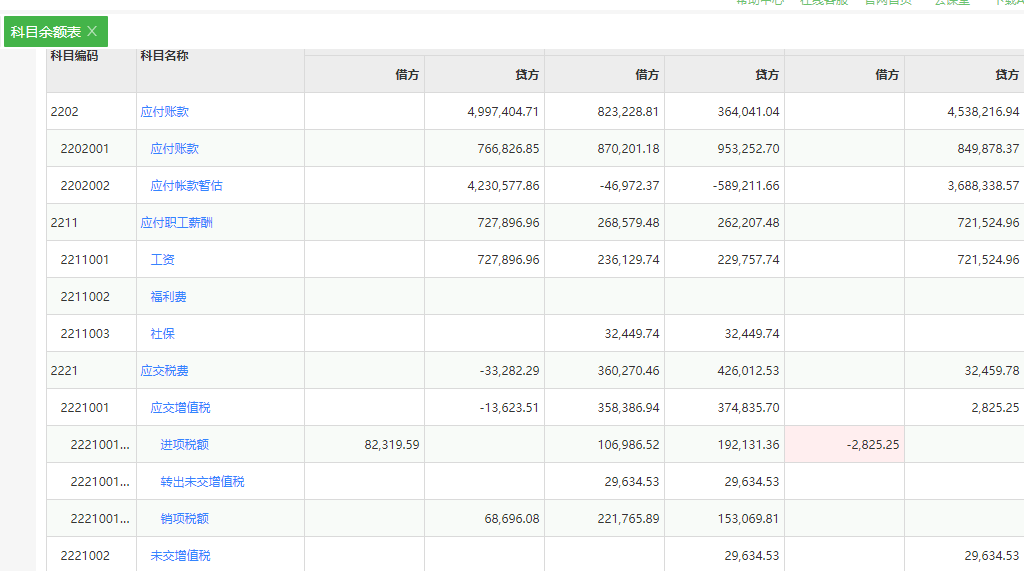1024x571 pixels.
Task: Open the 工资 sub-account link
Action: pyautogui.click(x=162, y=260)
